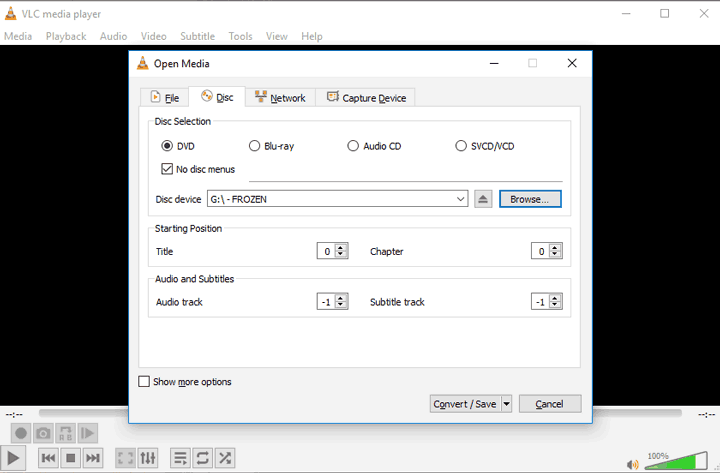Expand the Disc device dropdown
Viewport: 720px width, 473px height.
(460, 199)
